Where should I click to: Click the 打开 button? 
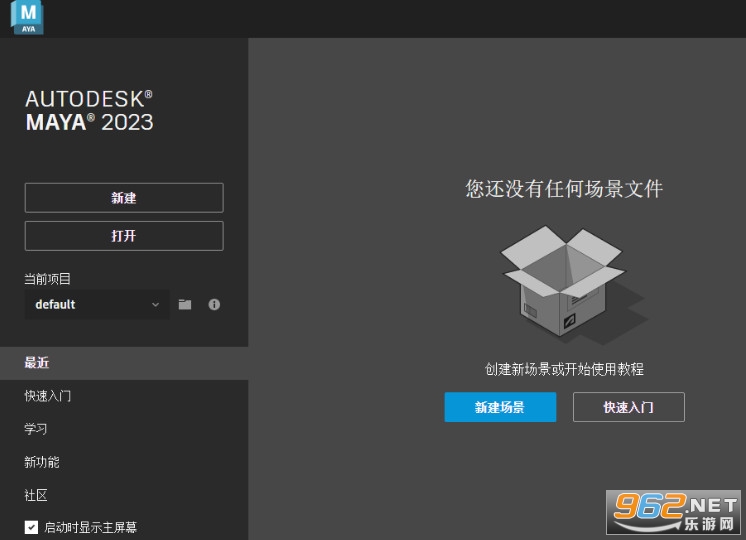tap(124, 236)
